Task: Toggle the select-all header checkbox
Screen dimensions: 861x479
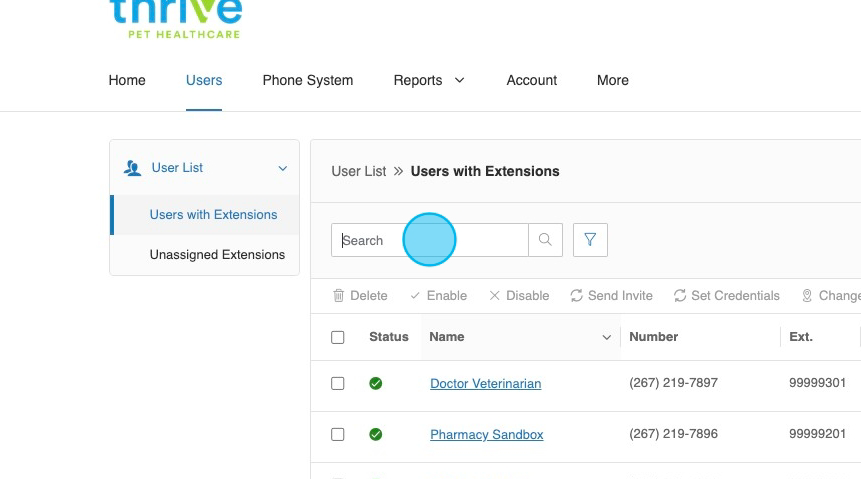Action: point(338,338)
